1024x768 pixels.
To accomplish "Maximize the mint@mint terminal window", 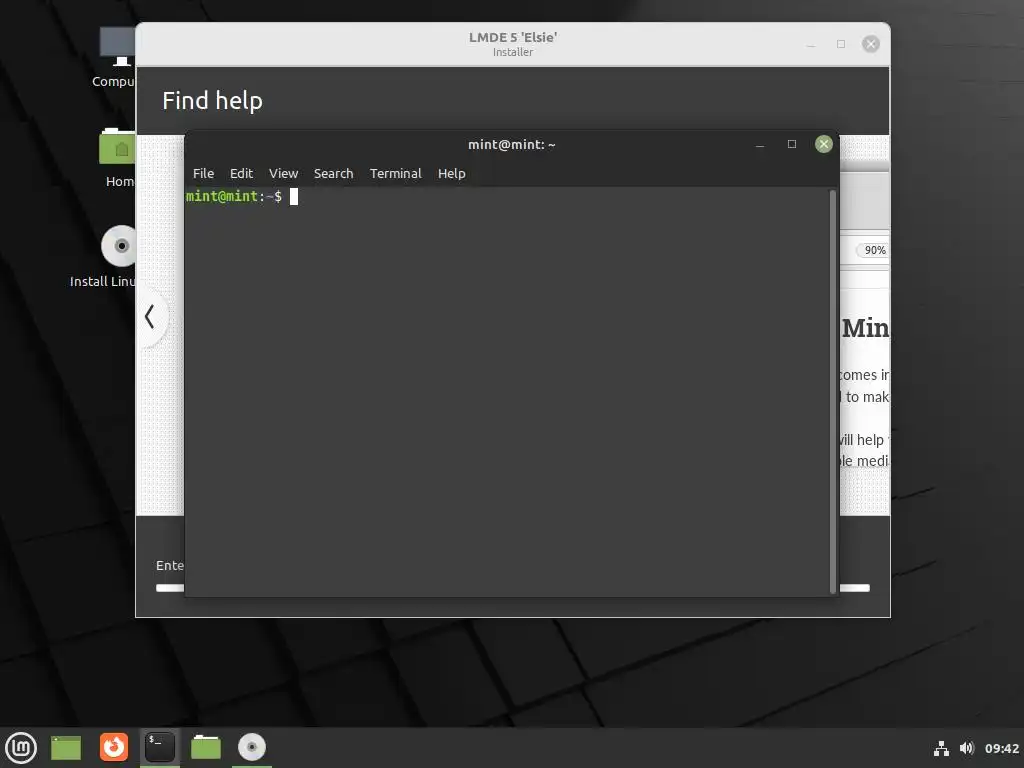I will (x=792, y=144).
